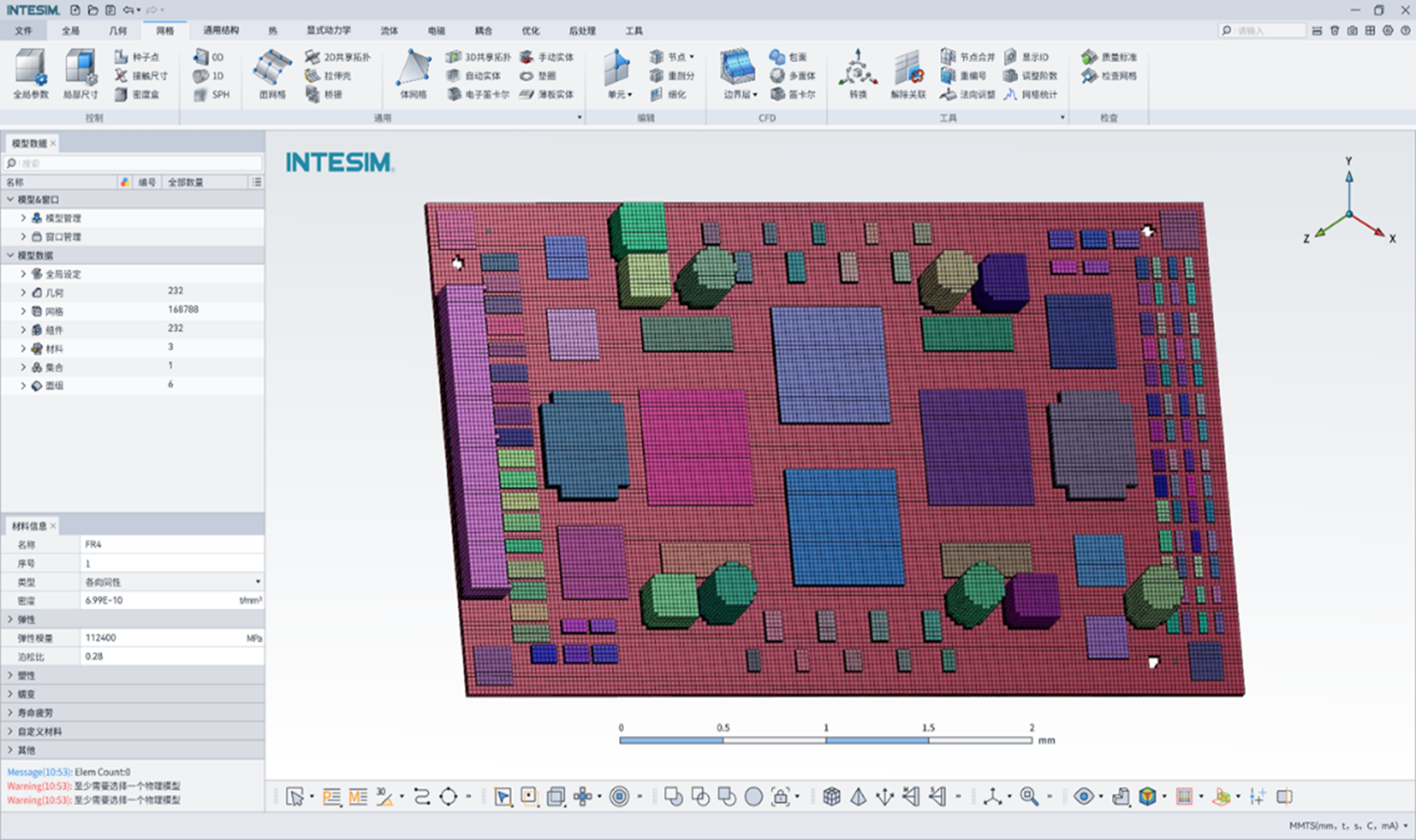Image resolution: width=1416 pixels, height=840 pixels.
Task: Open the 转换 transform tool
Action: 858,74
